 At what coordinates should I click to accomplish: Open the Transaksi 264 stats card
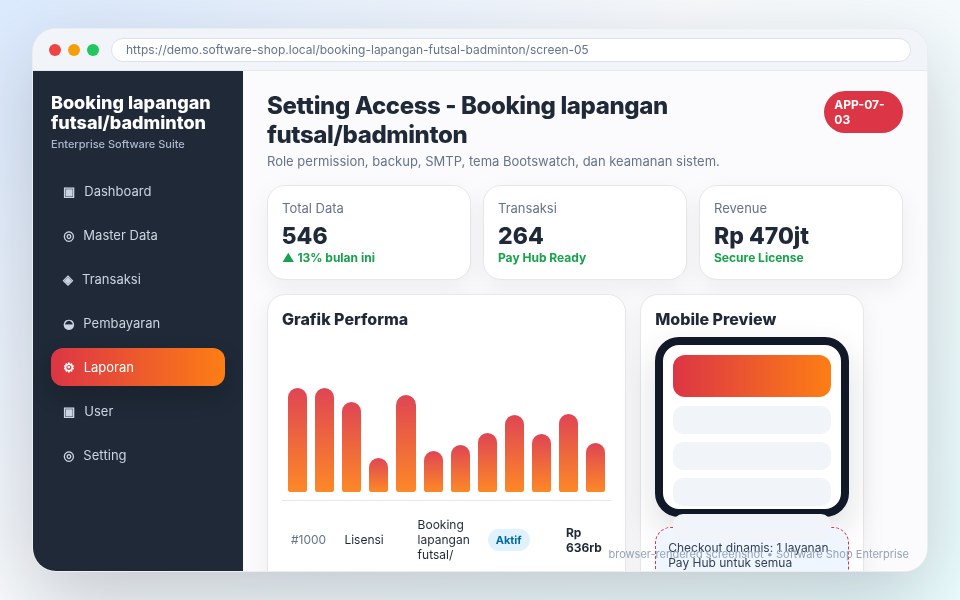[585, 233]
